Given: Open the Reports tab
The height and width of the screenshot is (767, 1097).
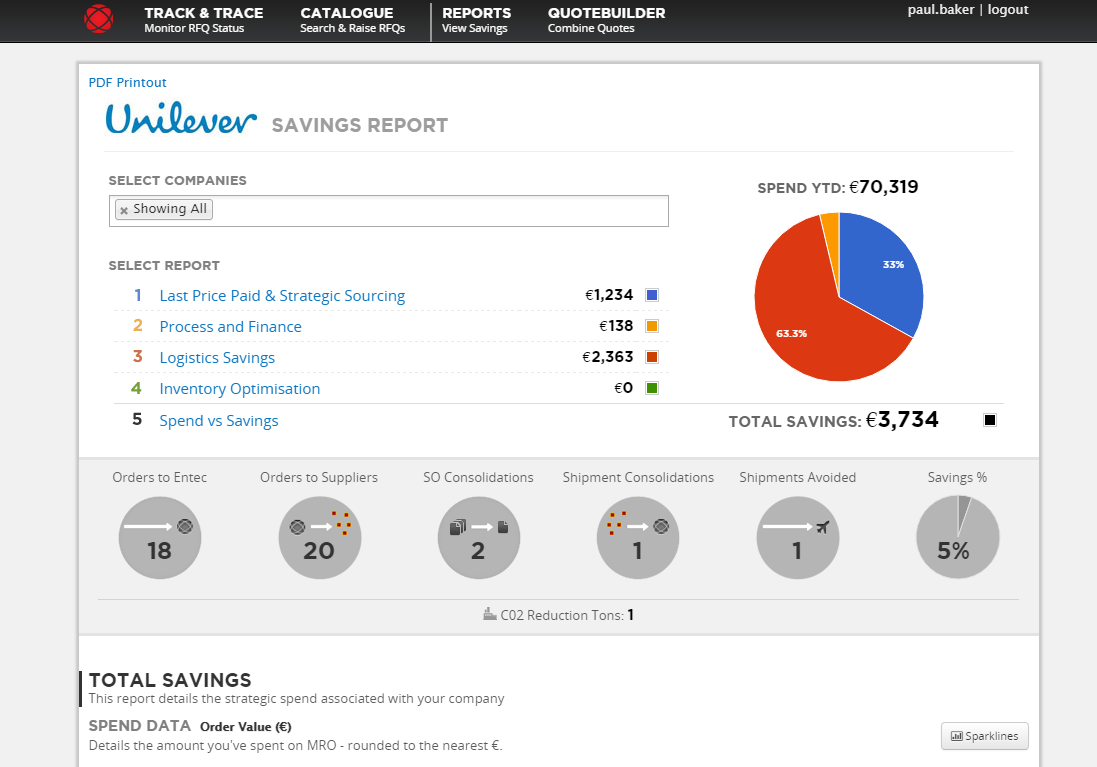Looking at the screenshot, I should pos(476,20).
